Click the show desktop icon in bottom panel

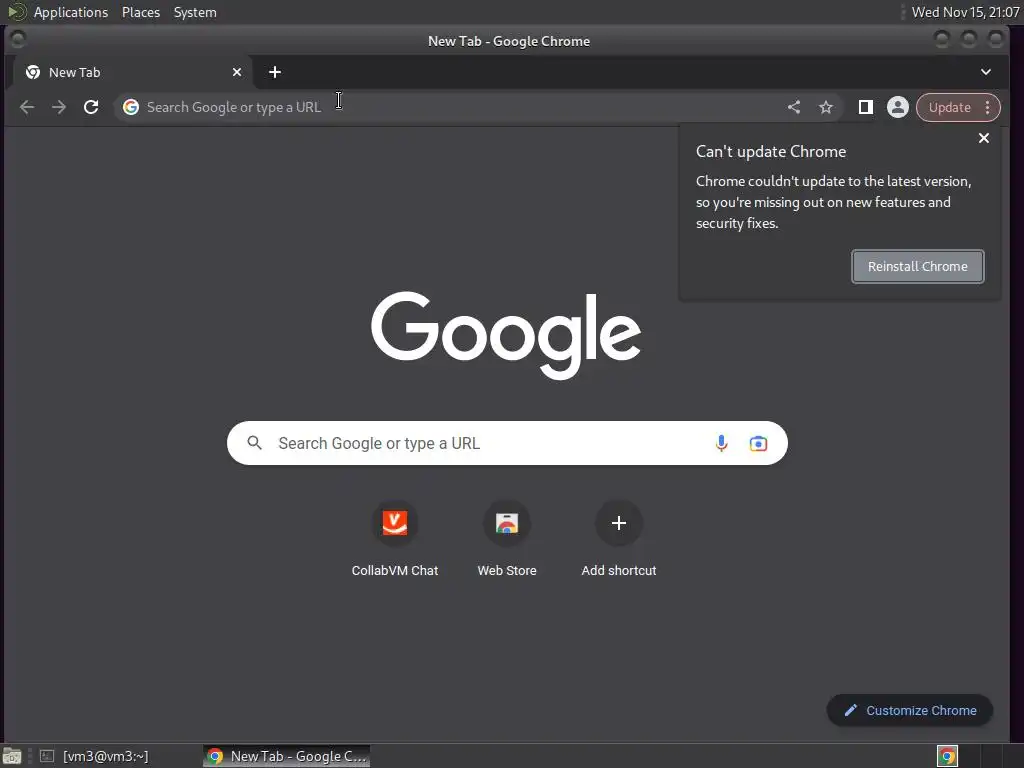12,756
